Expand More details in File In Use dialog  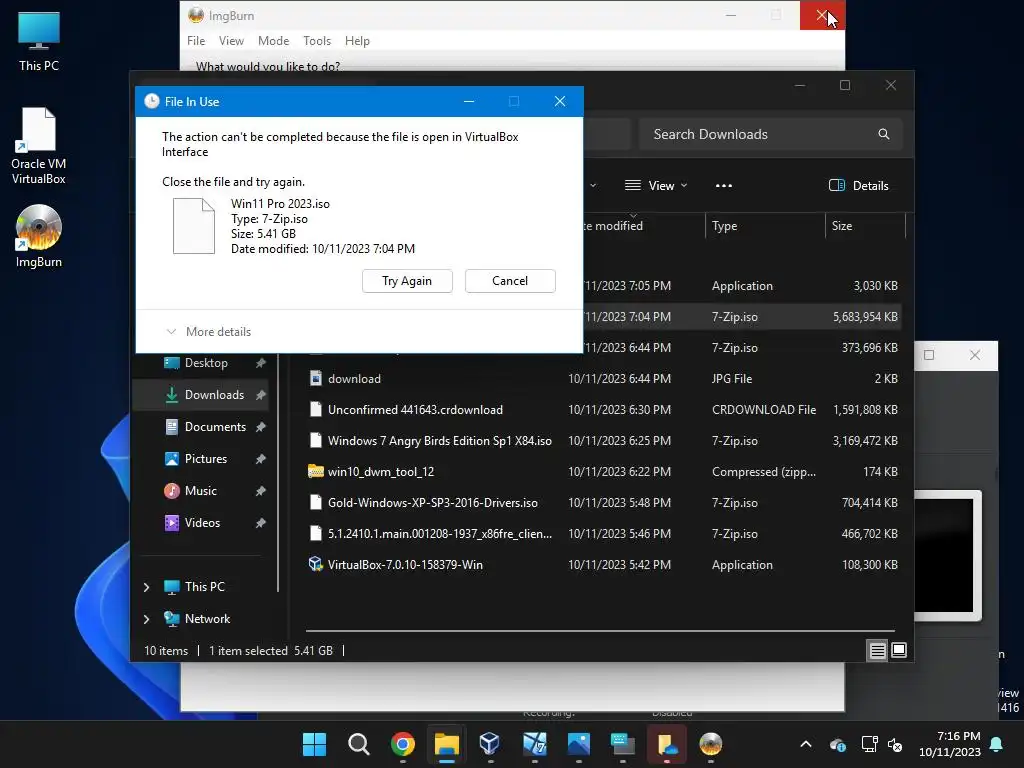click(208, 332)
